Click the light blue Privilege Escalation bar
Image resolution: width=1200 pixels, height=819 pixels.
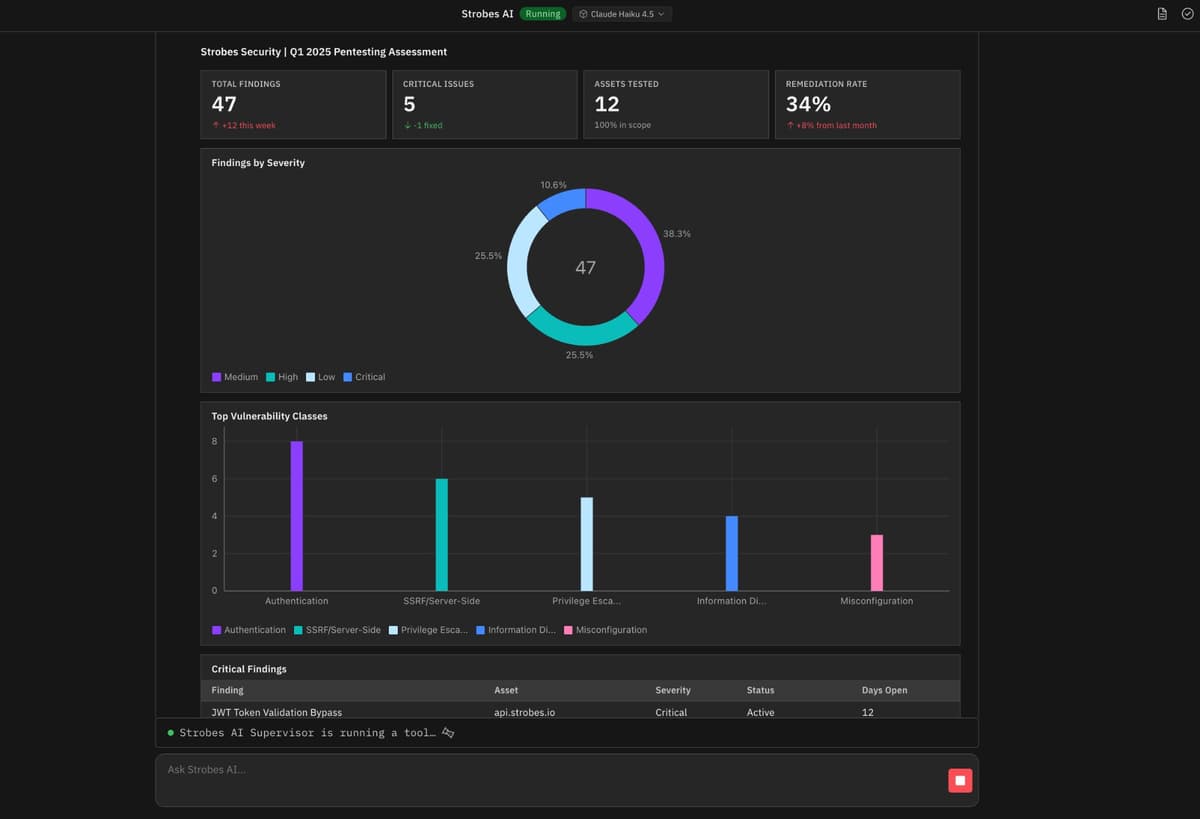(x=587, y=544)
